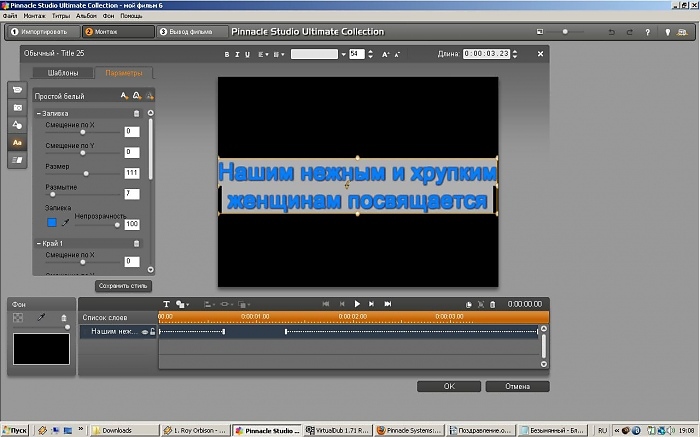The height and width of the screenshot is (437, 700).
Task: Click the Размытие value field 7
Action: tap(132, 194)
